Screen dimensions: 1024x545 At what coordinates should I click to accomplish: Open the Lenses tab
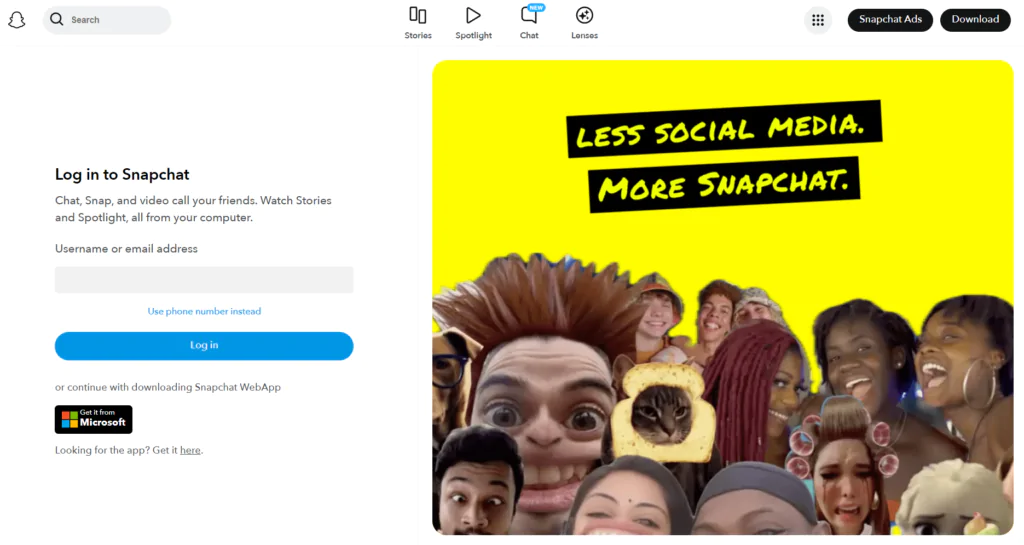pos(584,23)
